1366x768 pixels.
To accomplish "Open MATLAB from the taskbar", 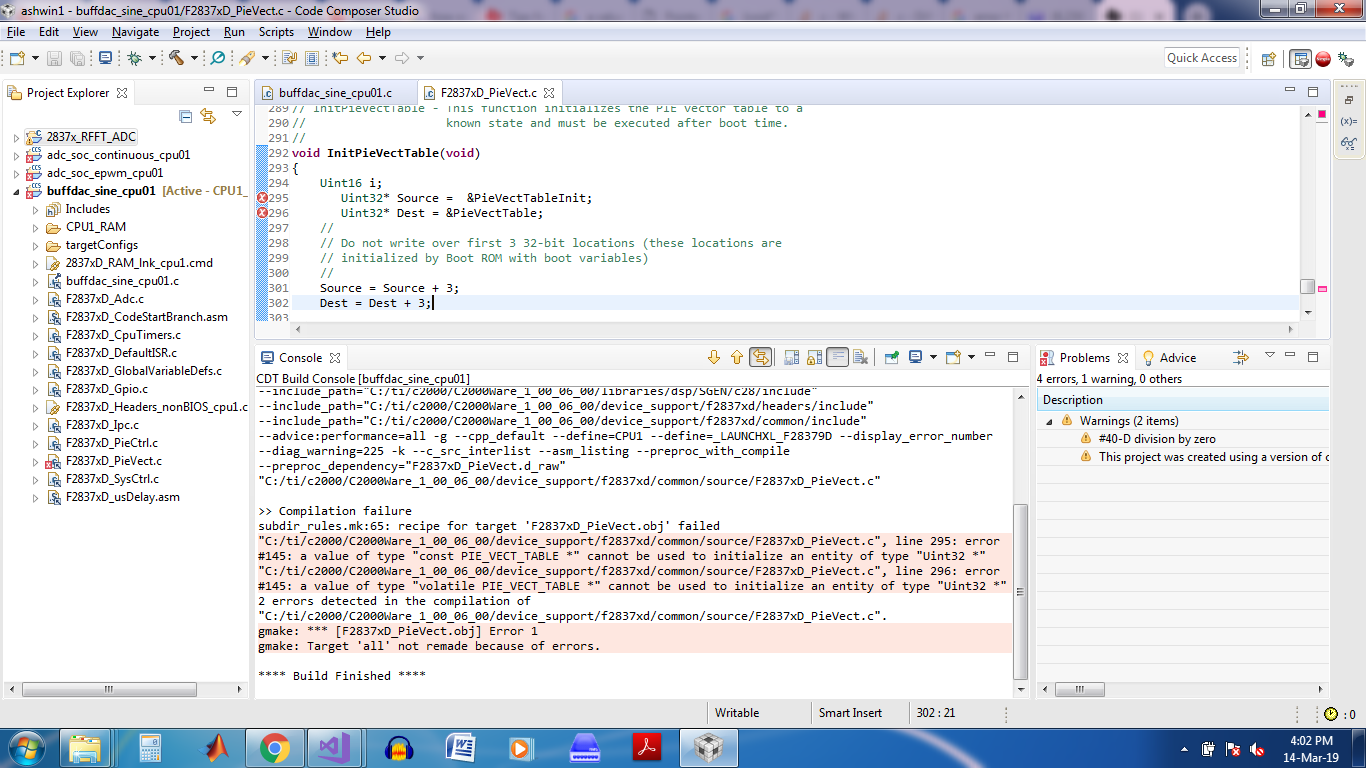I will click(216, 748).
